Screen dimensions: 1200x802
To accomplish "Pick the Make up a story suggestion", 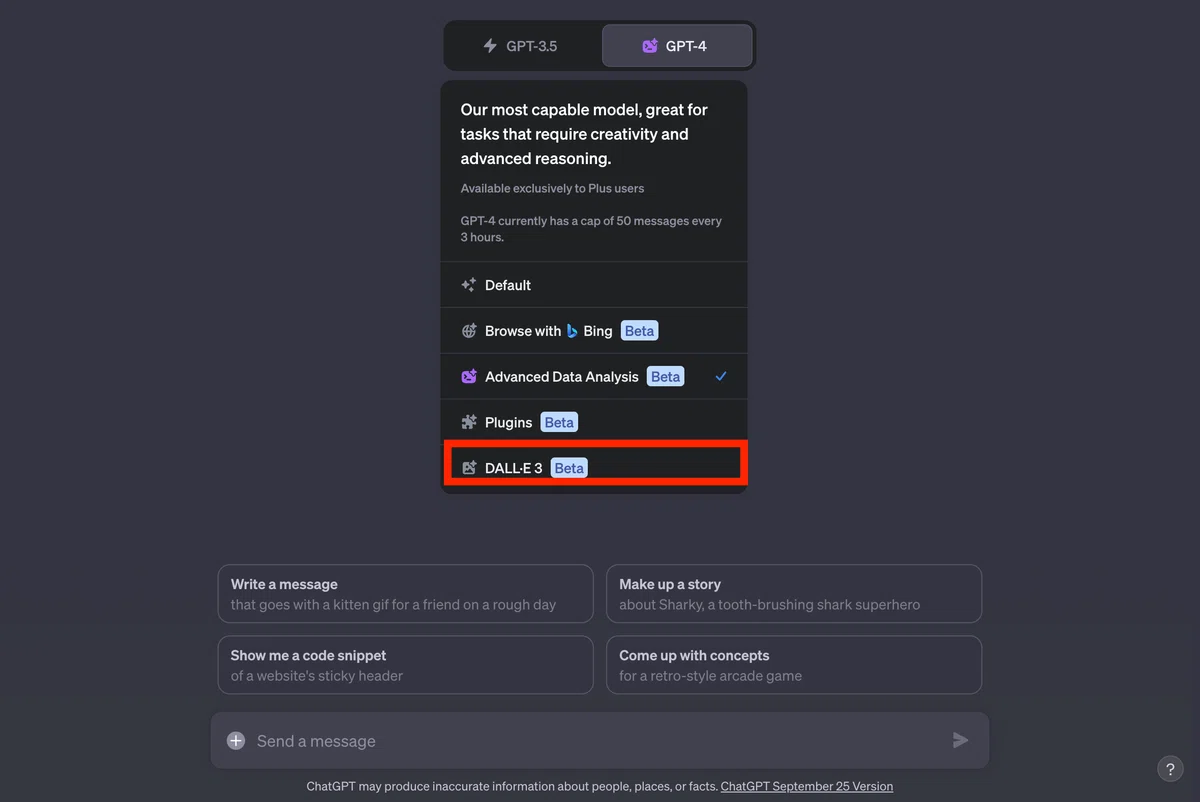I will (x=794, y=594).
